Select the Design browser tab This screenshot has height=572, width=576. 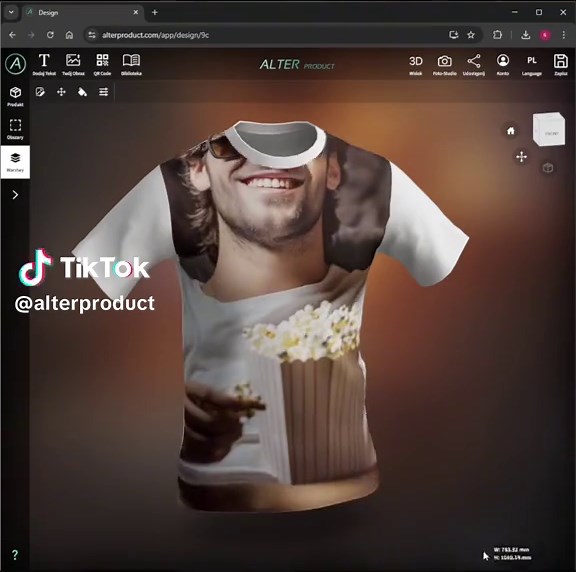[83, 12]
